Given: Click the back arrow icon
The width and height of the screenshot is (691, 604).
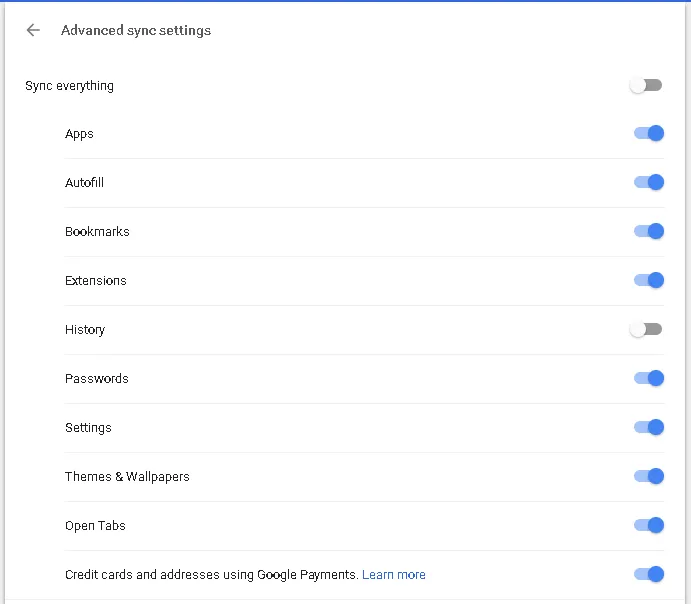Looking at the screenshot, I should [x=33, y=30].
